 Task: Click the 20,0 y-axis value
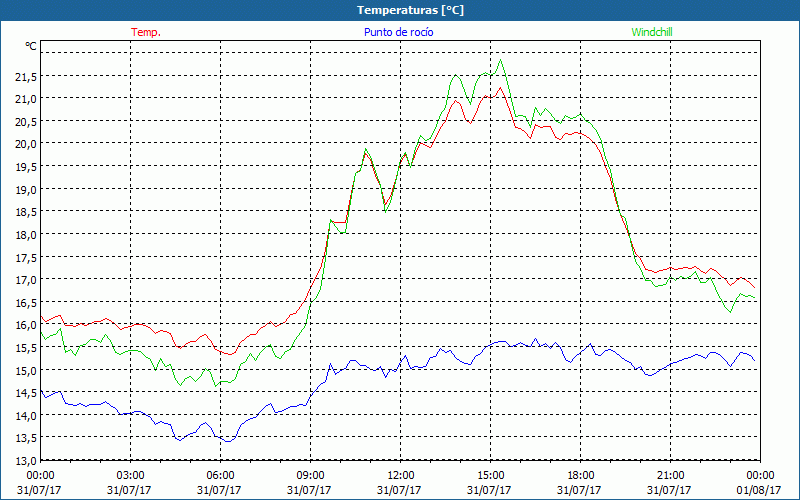(x=26, y=144)
